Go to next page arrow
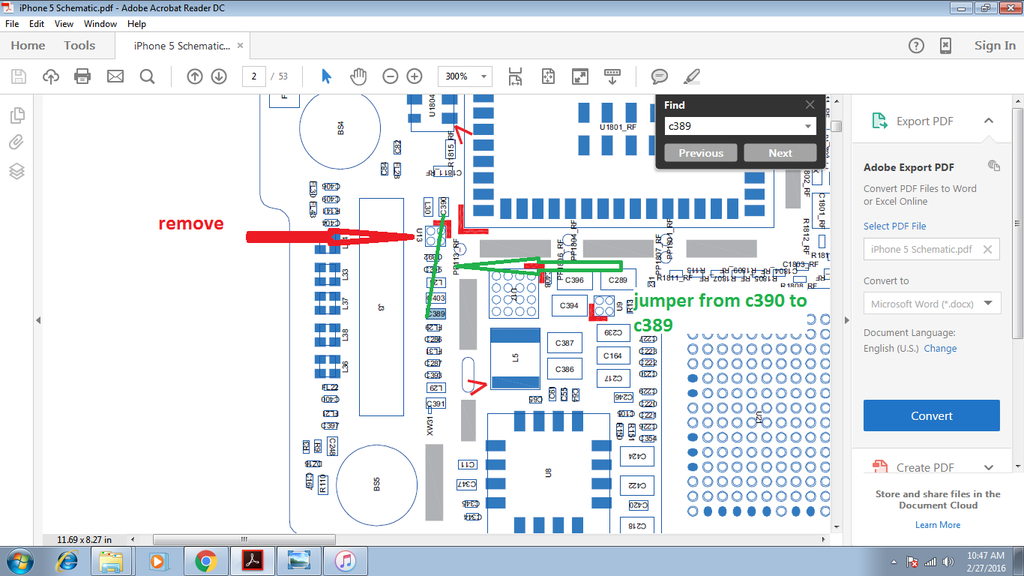Screen dimensions: 1024x576 (219, 76)
